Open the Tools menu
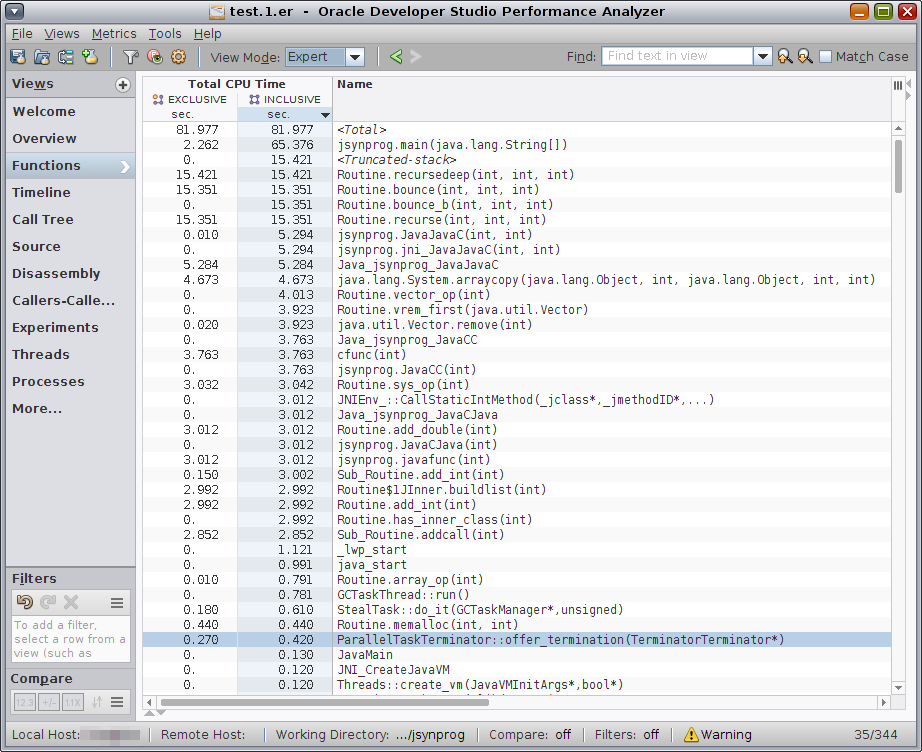 pyautogui.click(x=165, y=34)
